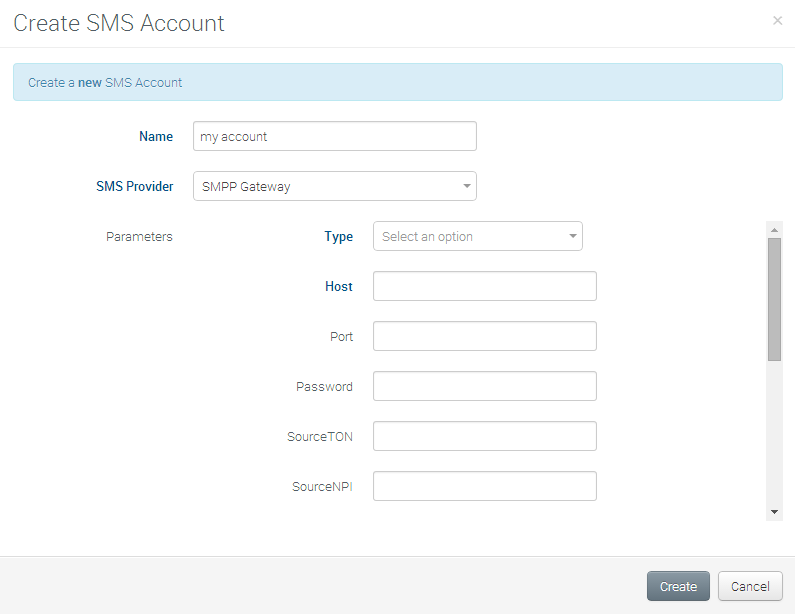Click the scrollbar up arrow
This screenshot has height=614, width=795.
click(x=774, y=230)
